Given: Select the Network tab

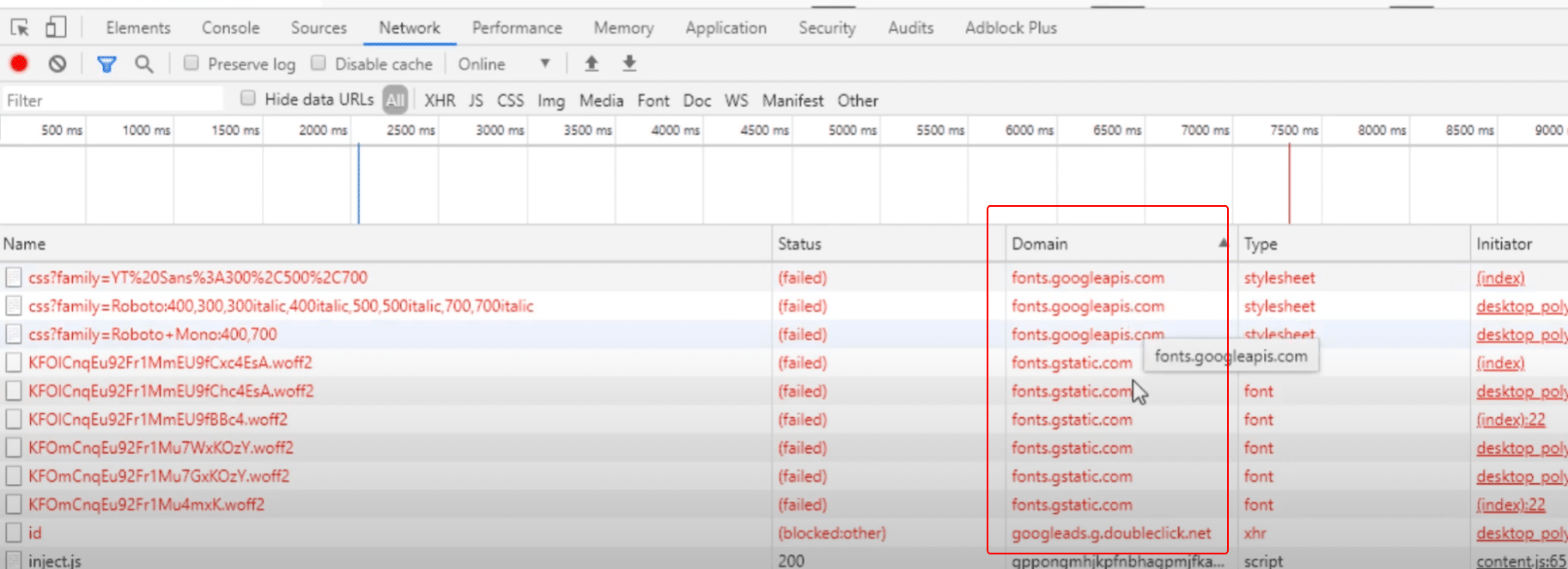Looking at the screenshot, I should 410,27.
